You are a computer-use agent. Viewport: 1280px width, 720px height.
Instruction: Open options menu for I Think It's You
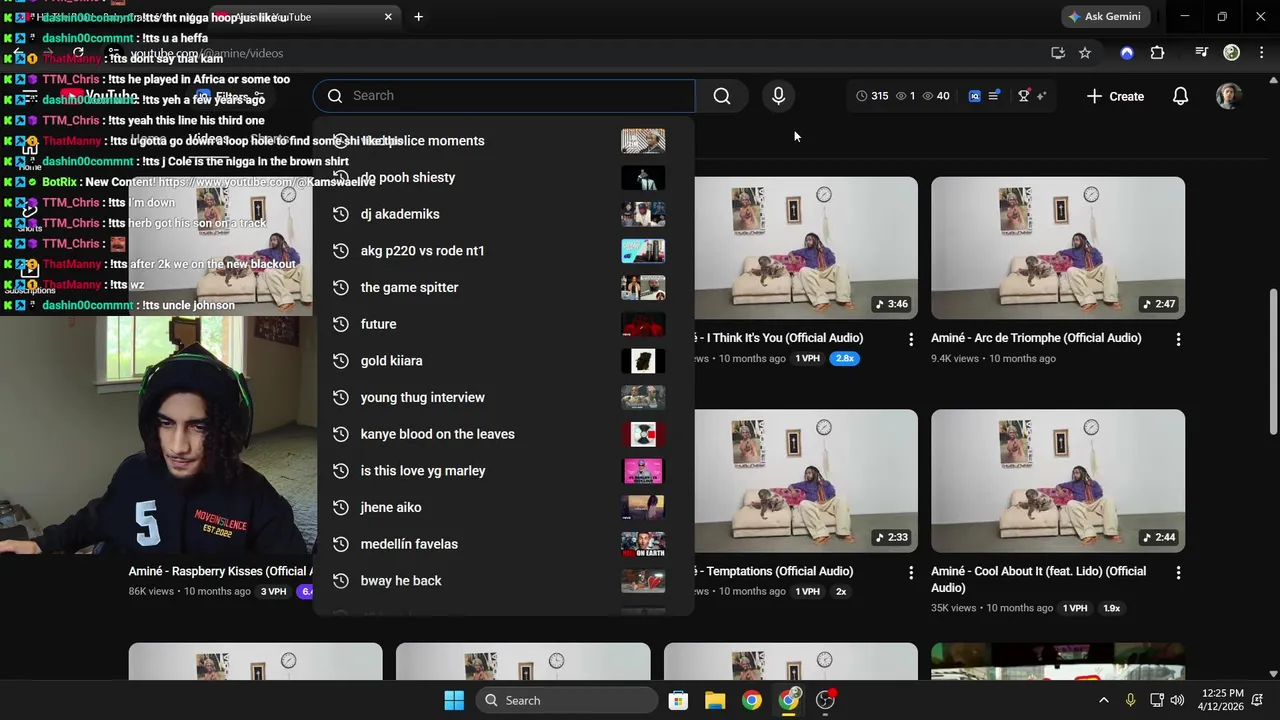911,340
